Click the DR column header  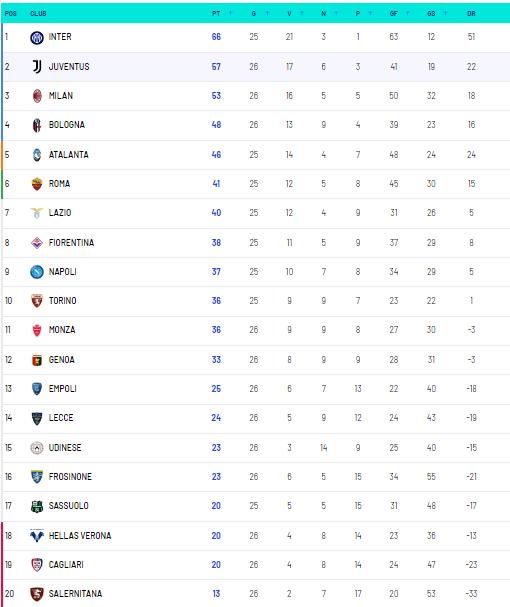pos(471,14)
